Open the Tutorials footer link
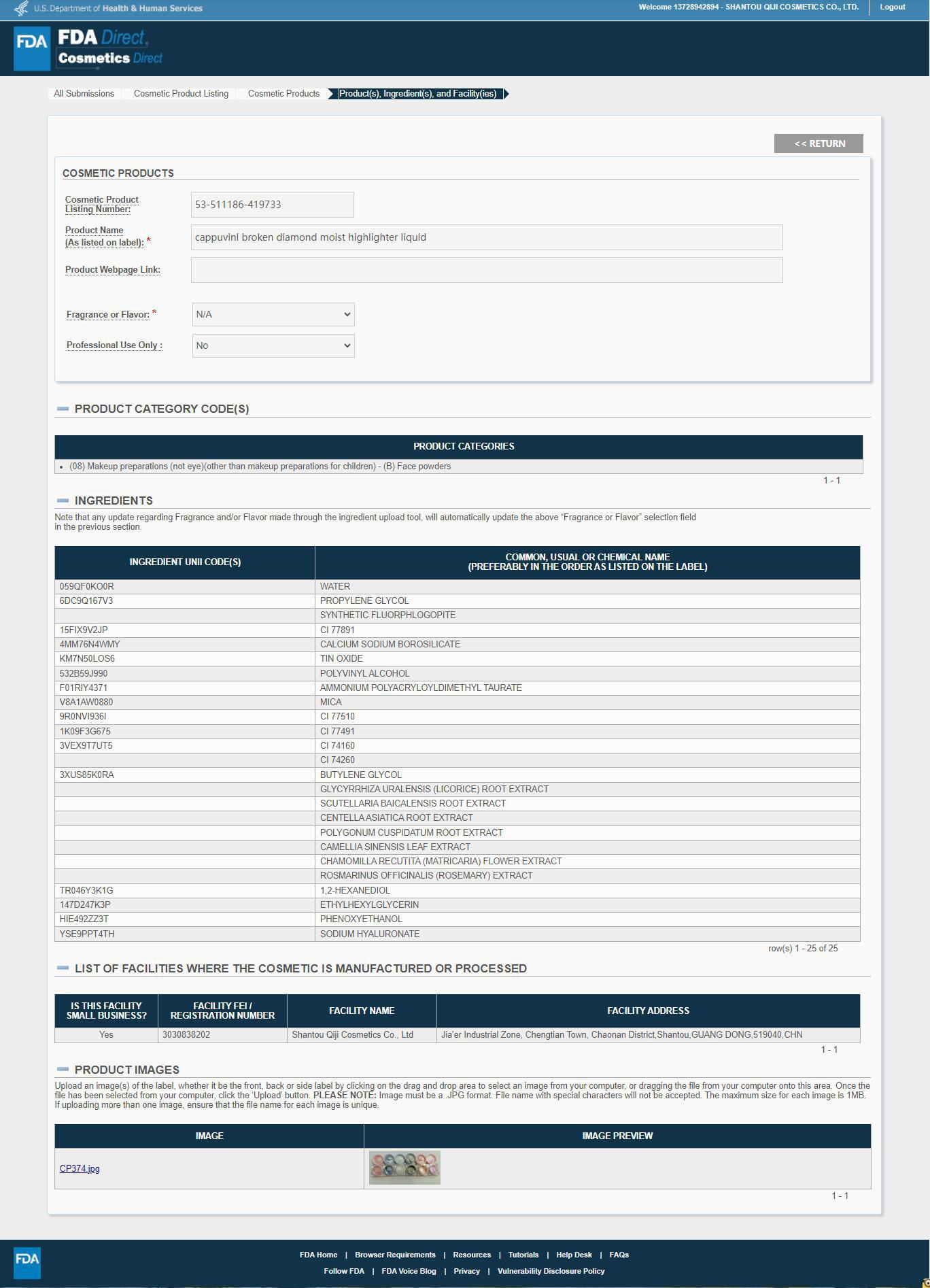This screenshot has height=1288, width=930. click(523, 1255)
